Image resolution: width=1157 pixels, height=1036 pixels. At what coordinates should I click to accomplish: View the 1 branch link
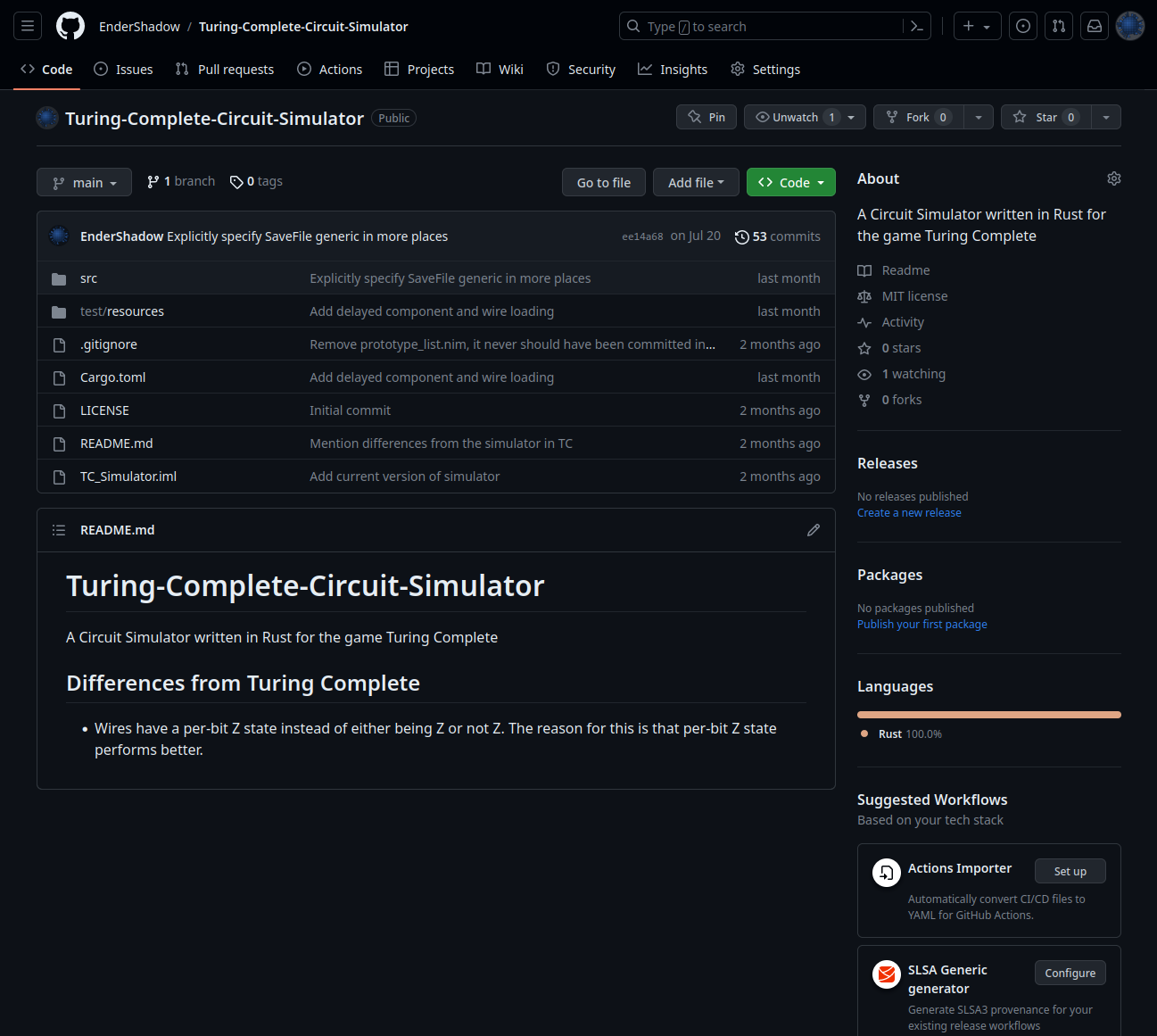pos(181,181)
